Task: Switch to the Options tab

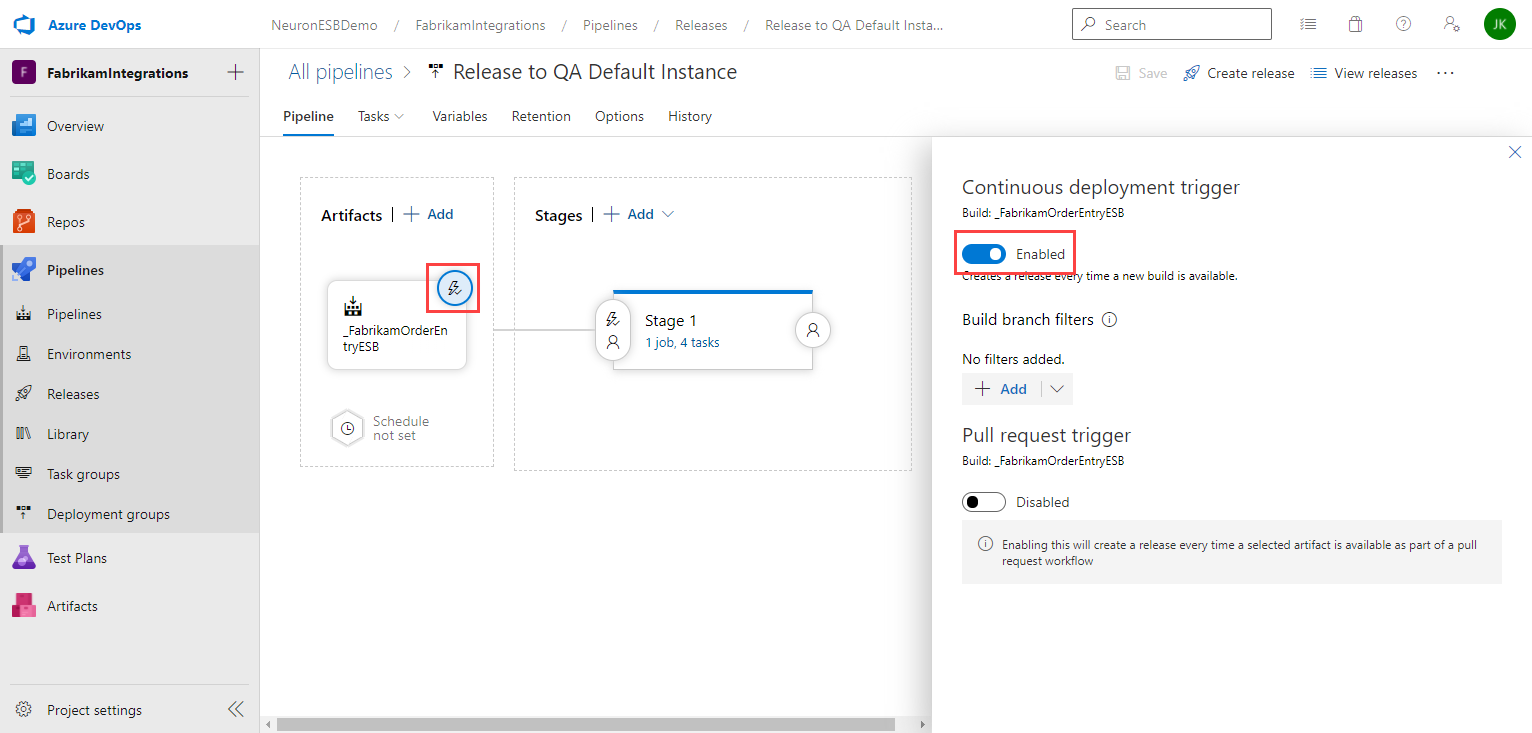Action: point(619,116)
